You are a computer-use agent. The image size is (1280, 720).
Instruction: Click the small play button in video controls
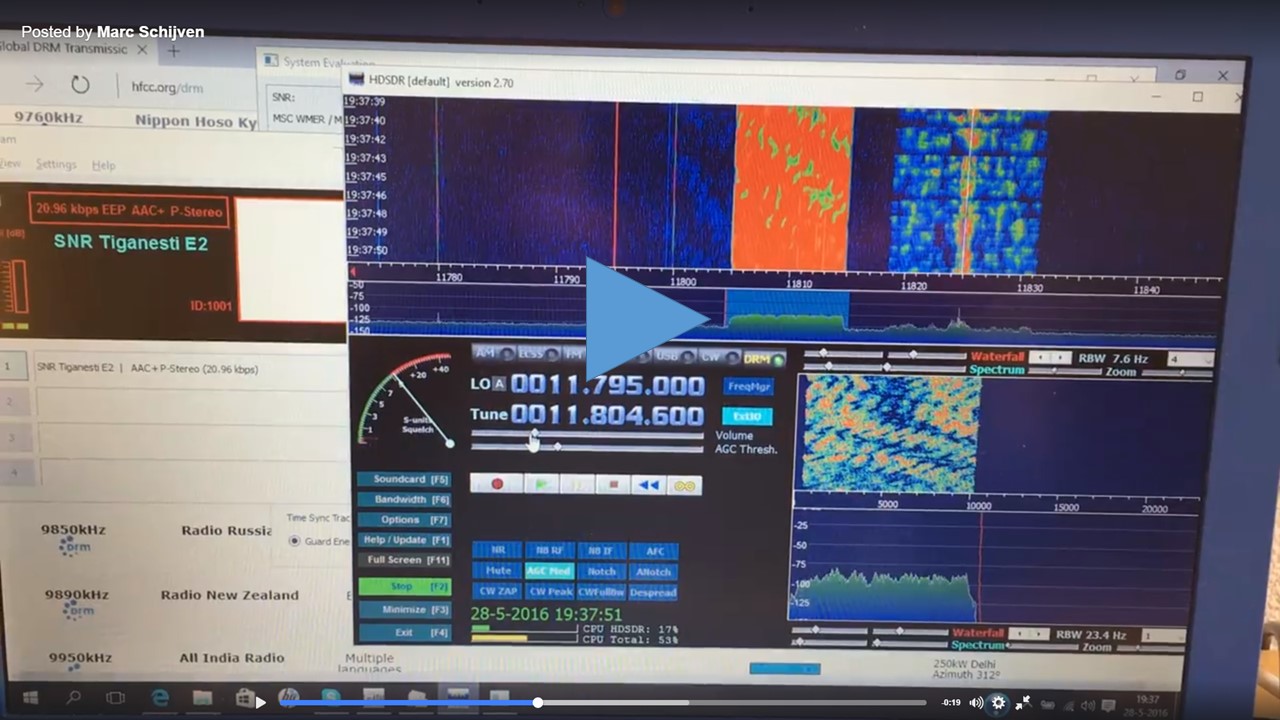[261, 702]
